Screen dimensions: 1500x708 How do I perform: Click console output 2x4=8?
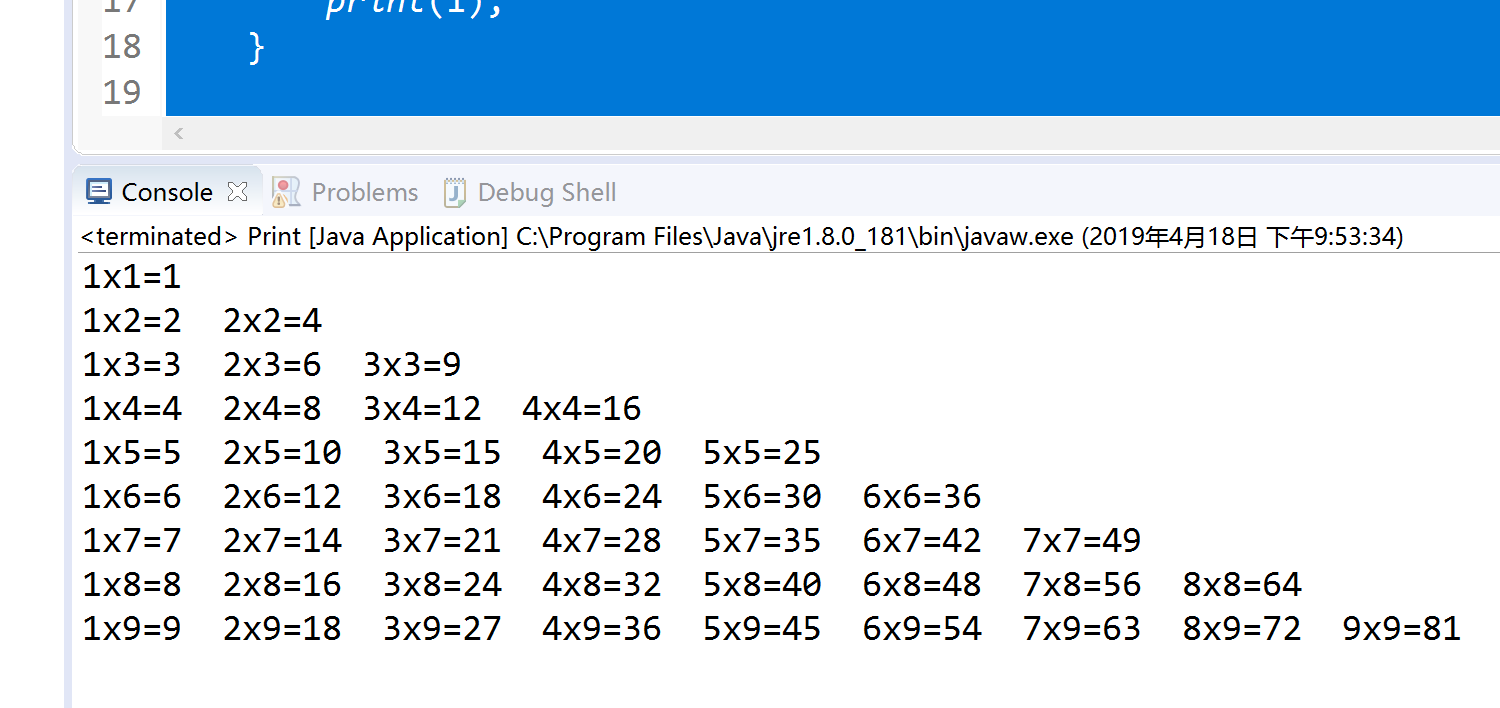coord(273,409)
